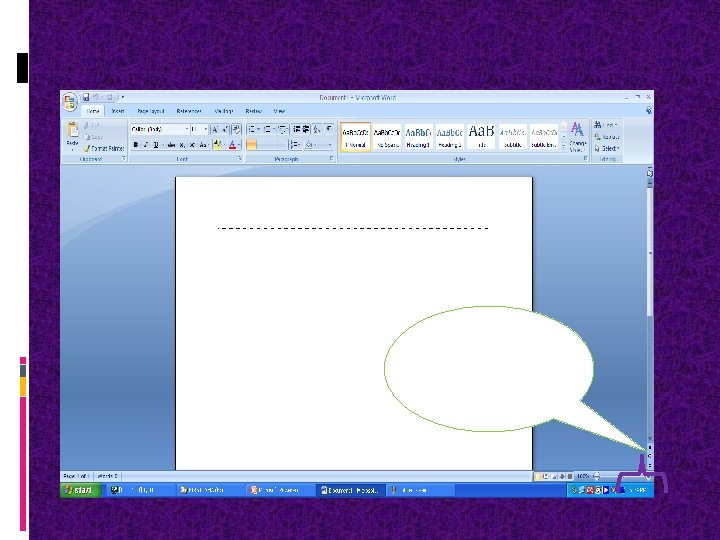The height and width of the screenshot is (540, 720).
Task: Click the Shrink Font icon
Action: point(225,129)
